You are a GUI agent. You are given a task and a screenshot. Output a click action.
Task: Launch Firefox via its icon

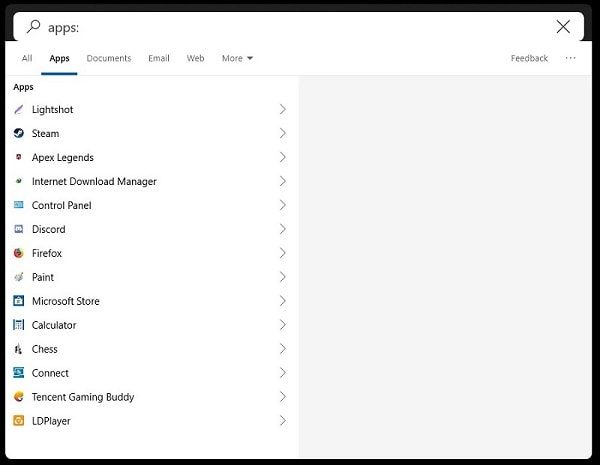[18, 253]
